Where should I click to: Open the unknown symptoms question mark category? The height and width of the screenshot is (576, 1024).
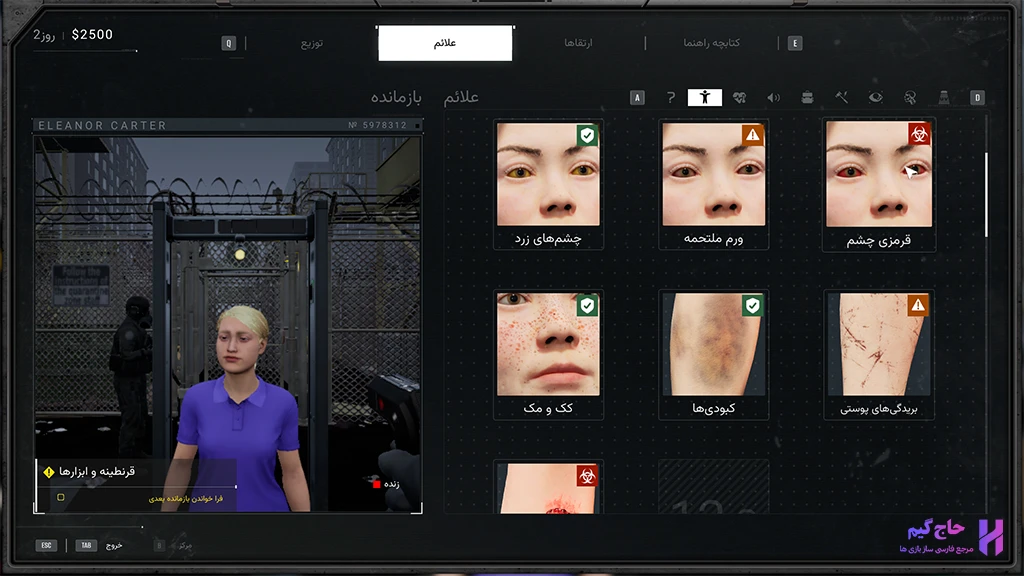(x=671, y=97)
